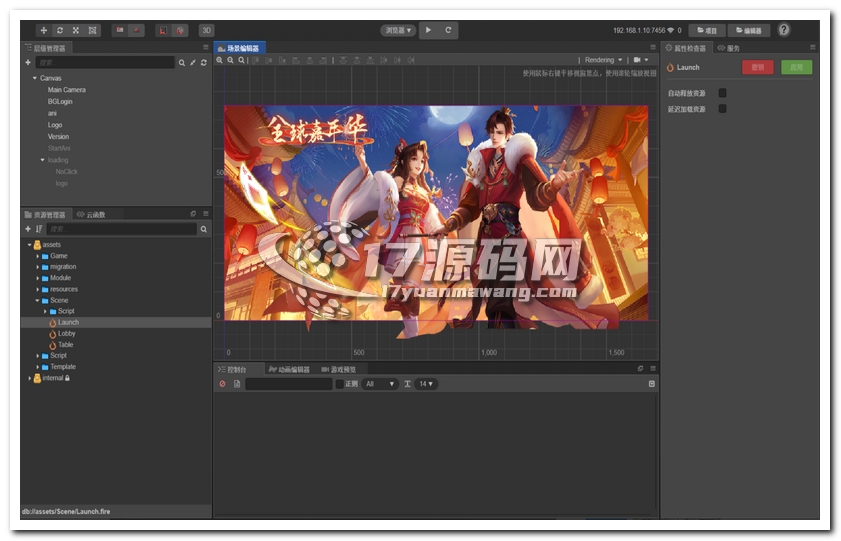
Task: Open the console log file icon
Action: click(x=237, y=384)
